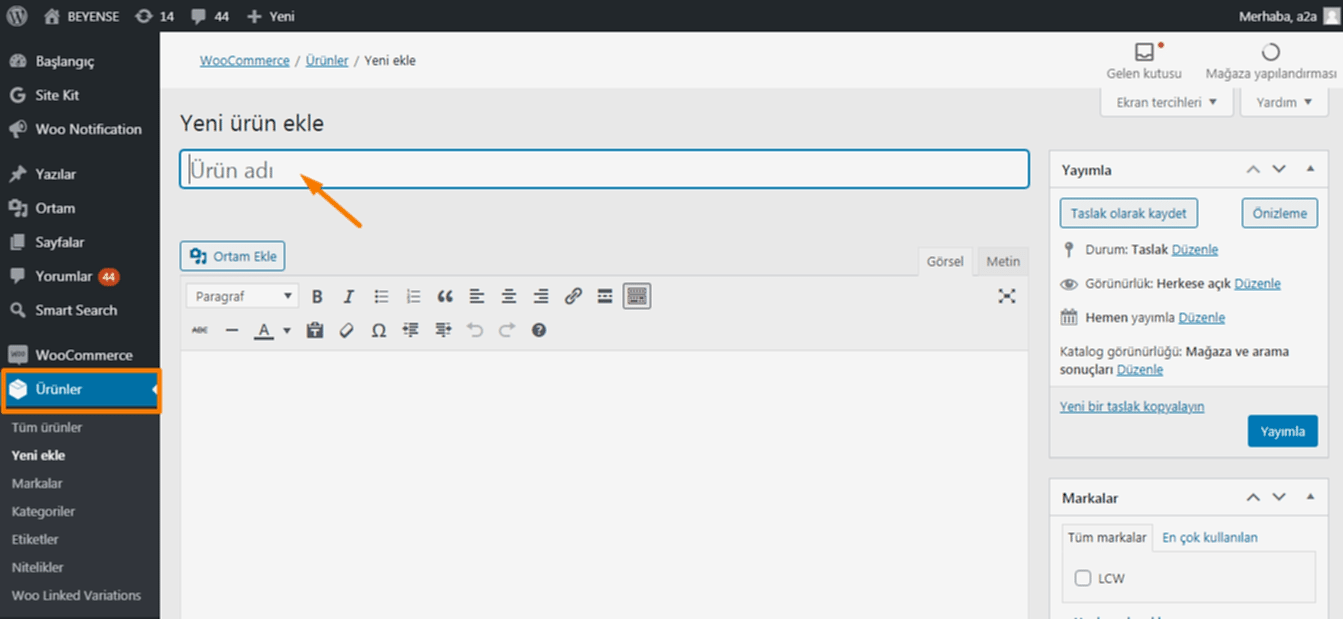Open the Nitelikler submenu item

pyautogui.click(x=38, y=567)
